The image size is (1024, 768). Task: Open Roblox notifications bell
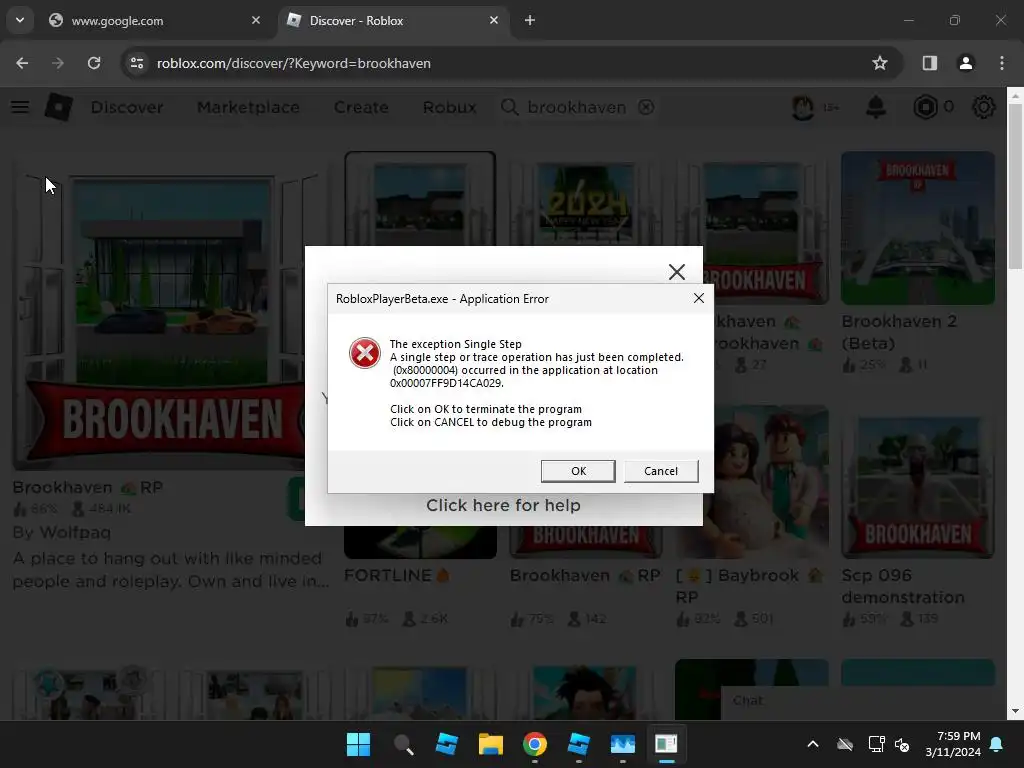[876, 107]
